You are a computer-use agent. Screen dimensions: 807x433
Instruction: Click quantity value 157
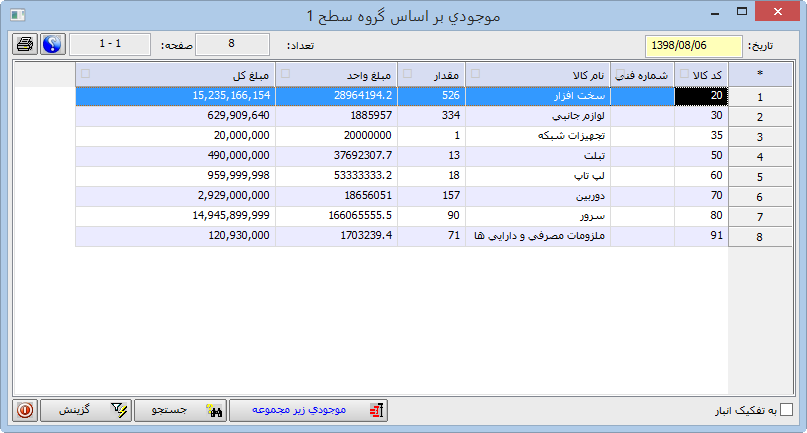point(451,196)
